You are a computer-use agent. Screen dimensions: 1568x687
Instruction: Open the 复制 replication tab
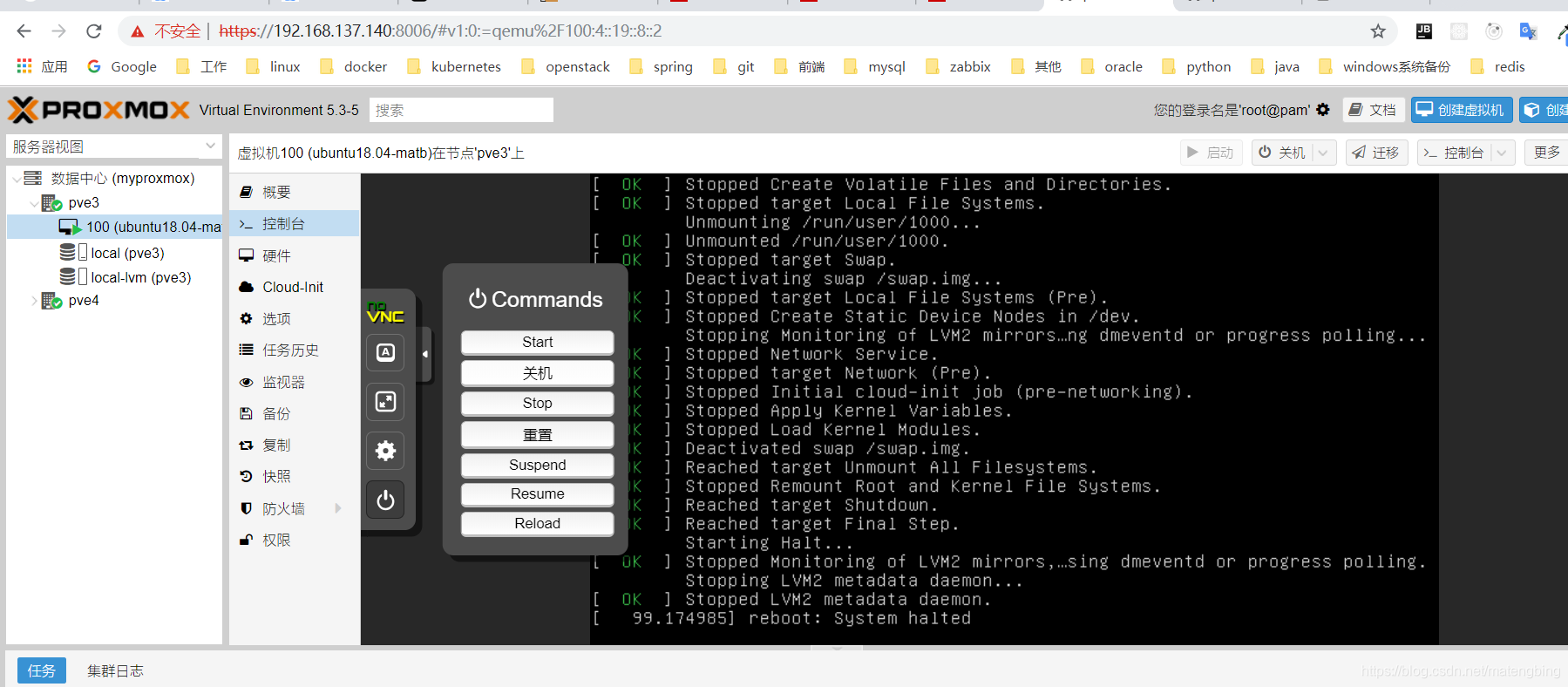click(295, 445)
